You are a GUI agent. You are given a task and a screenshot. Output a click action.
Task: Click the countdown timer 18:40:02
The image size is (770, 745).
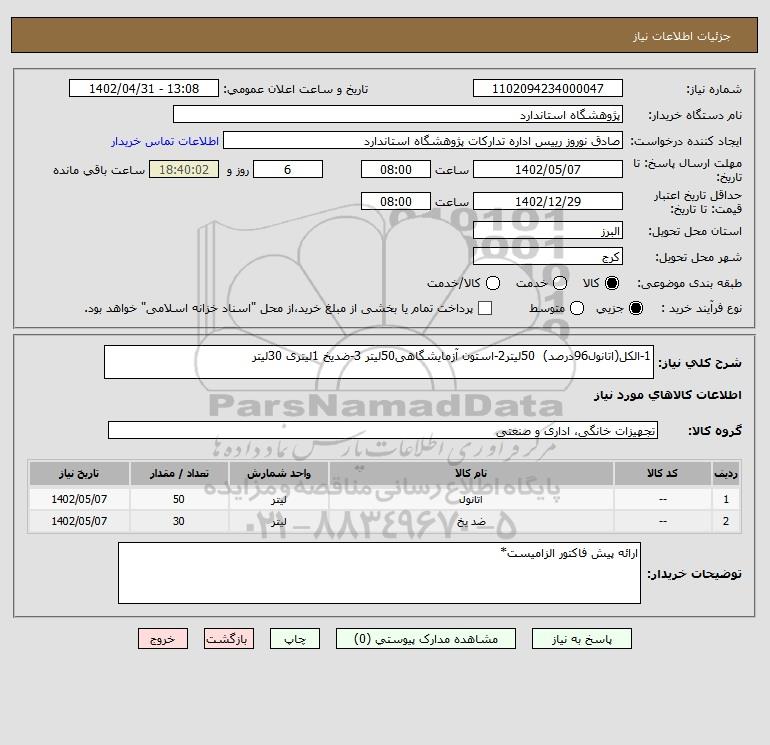click(x=184, y=169)
